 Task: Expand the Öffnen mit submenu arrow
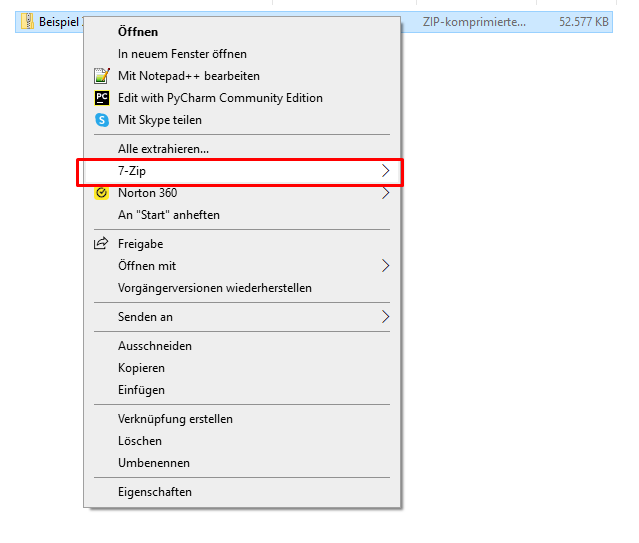(386, 266)
